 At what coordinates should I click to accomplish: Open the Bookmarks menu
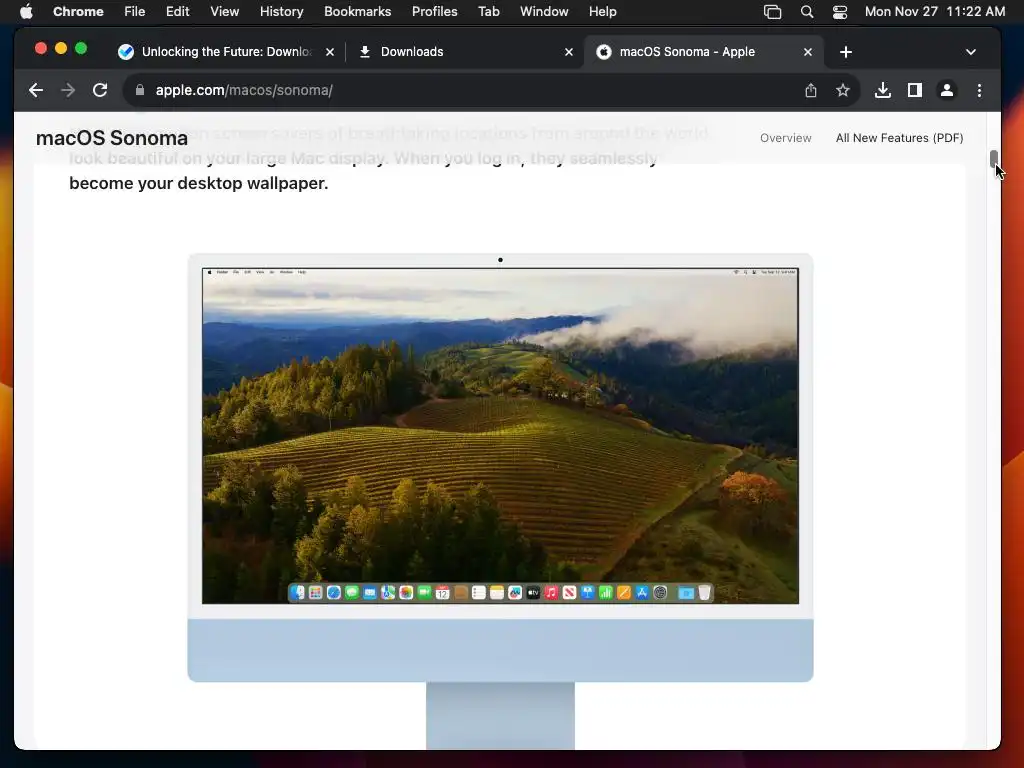point(357,11)
